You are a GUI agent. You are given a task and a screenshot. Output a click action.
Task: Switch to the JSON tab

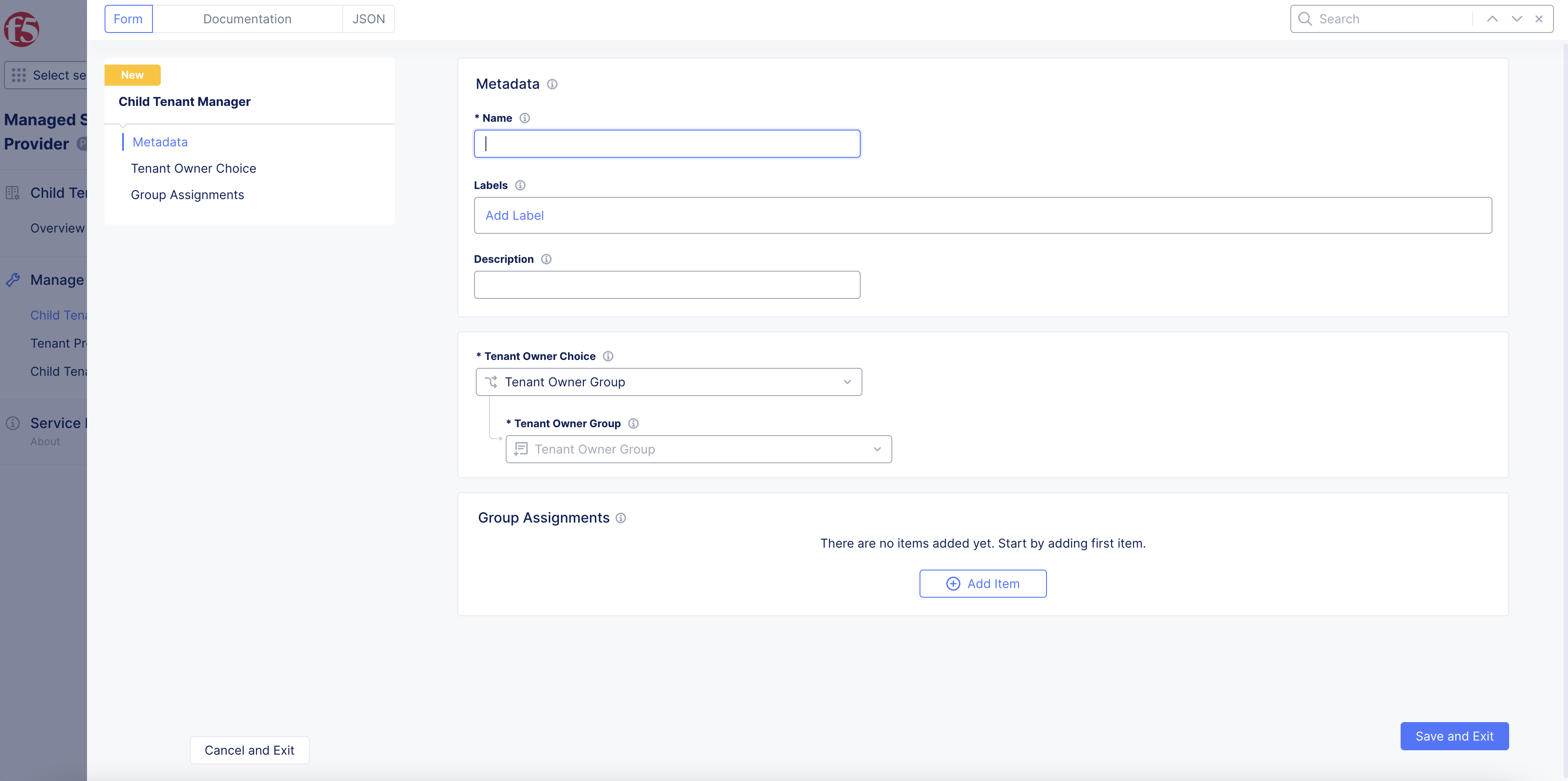(x=368, y=19)
